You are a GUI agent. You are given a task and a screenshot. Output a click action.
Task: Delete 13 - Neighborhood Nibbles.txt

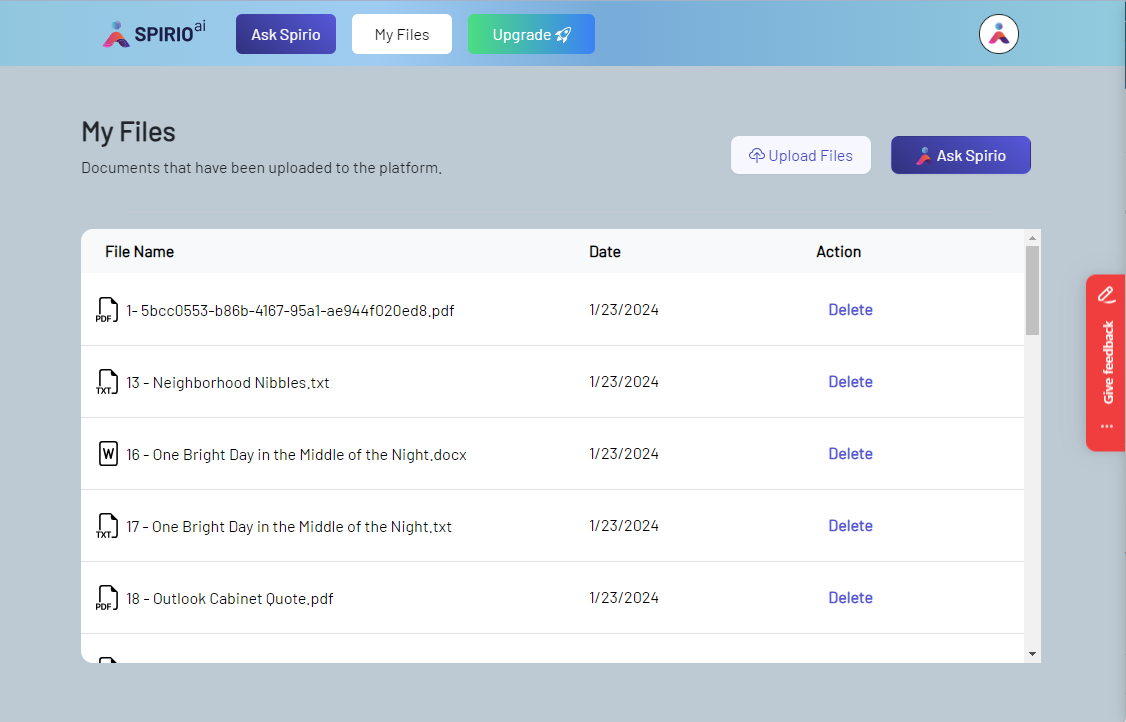pyautogui.click(x=850, y=381)
